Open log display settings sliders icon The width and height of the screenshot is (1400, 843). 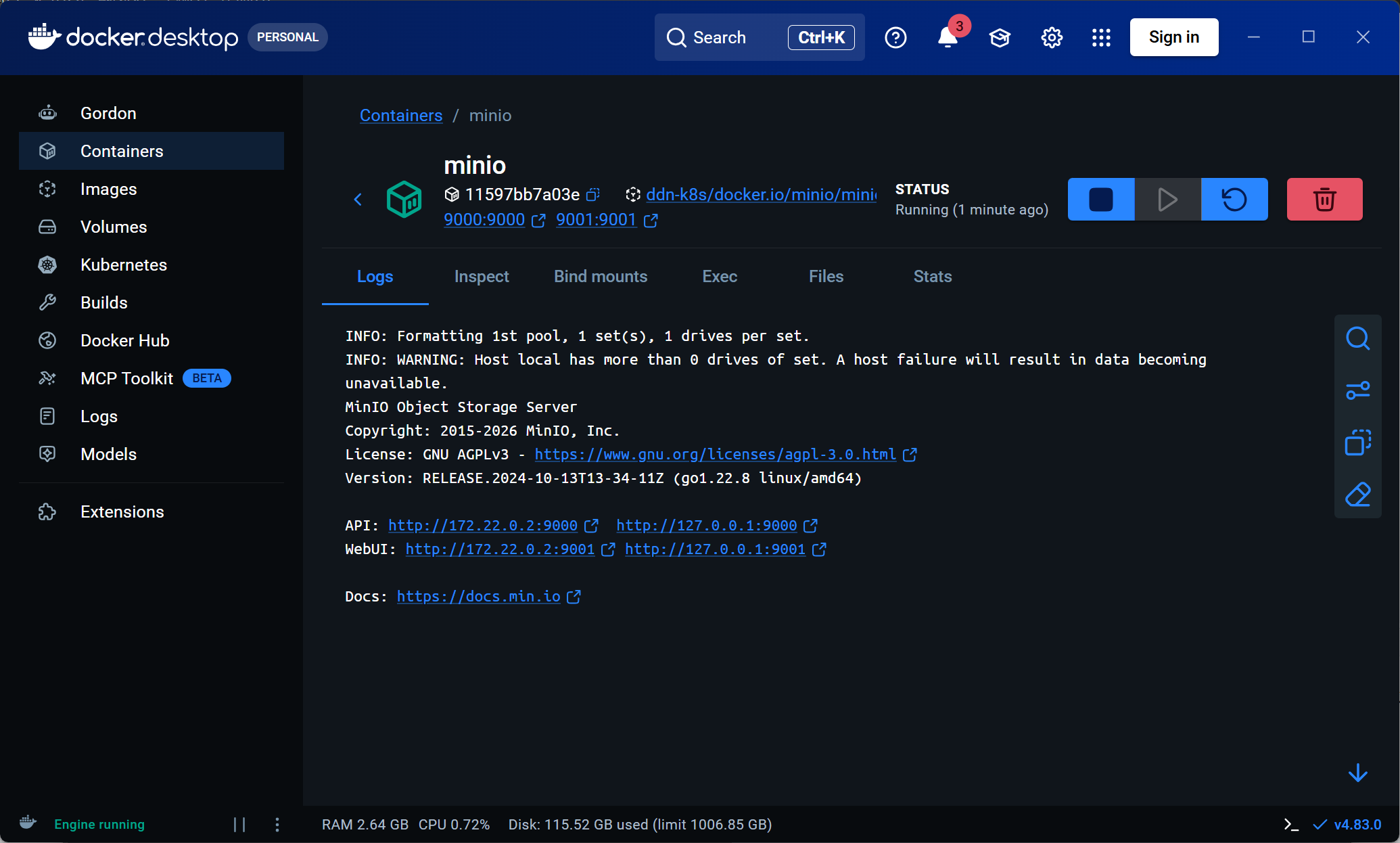1357,390
